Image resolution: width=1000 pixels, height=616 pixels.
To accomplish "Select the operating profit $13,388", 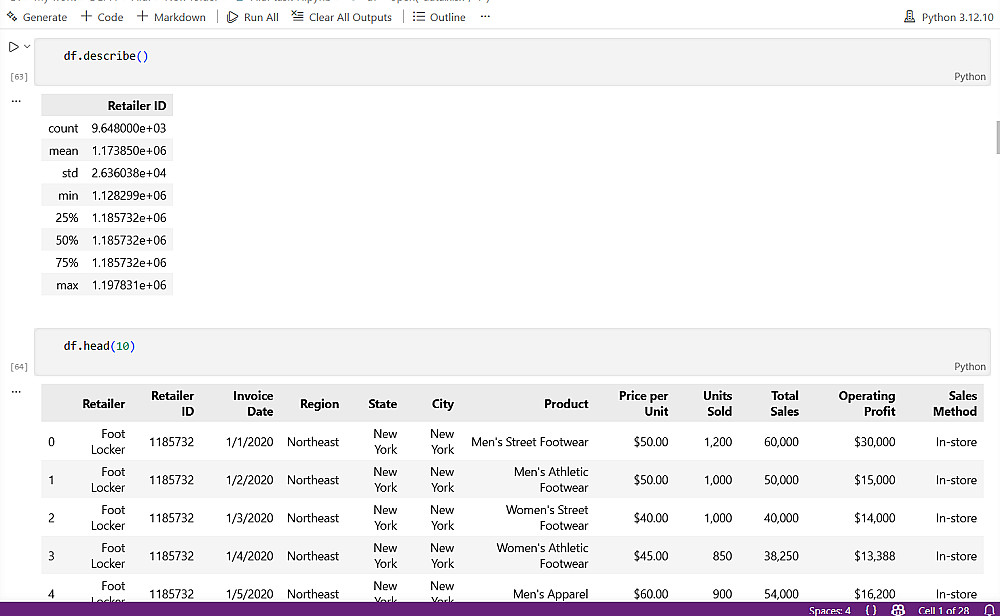I will (874, 556).
